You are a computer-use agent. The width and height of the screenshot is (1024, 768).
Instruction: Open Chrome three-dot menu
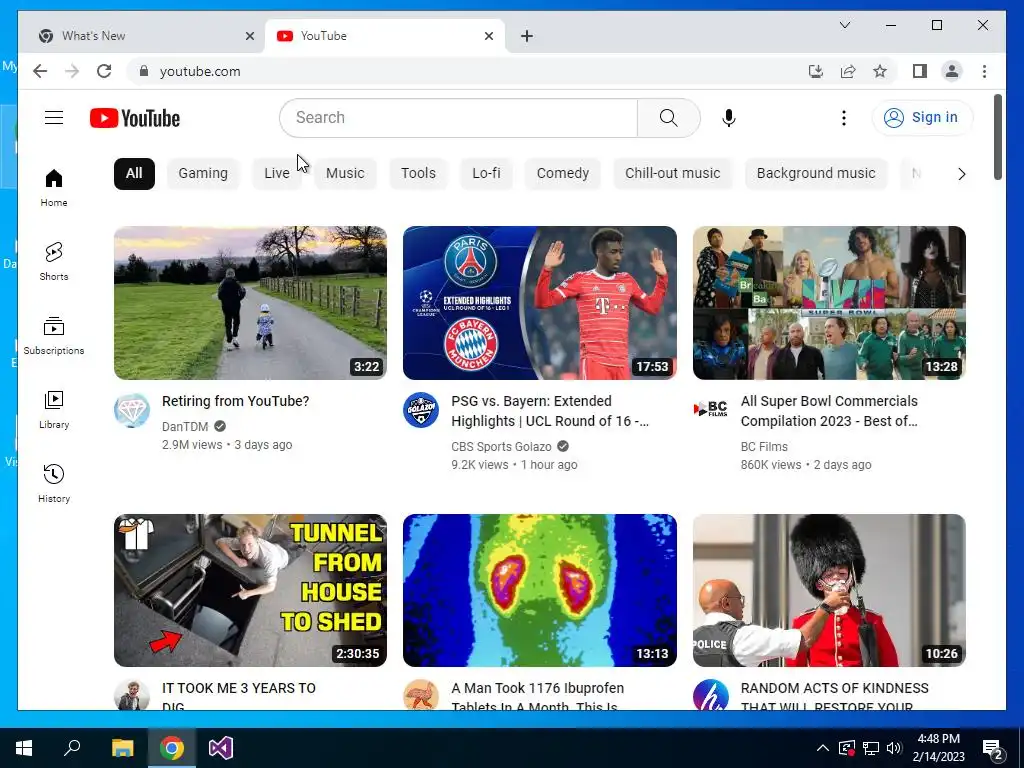[984, 71]
